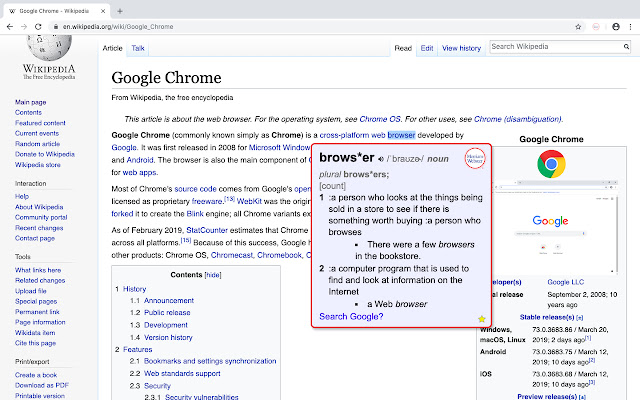This screenshot has height=400, width=640.
Task: Open Special pages in Tools
Action: coord(36,301)
